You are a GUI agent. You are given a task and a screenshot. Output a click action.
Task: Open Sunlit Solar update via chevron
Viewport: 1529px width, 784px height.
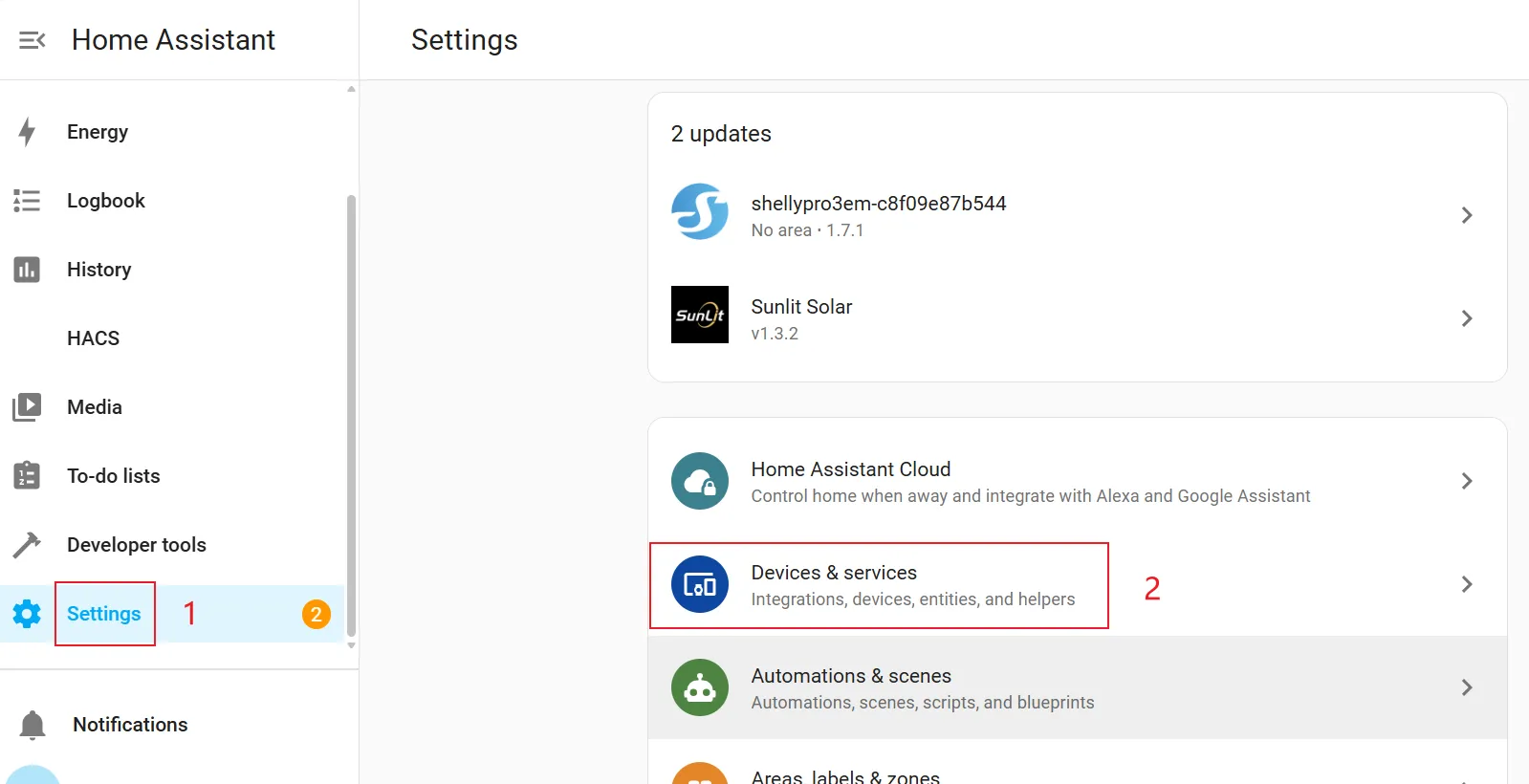tap(1466, 318)
